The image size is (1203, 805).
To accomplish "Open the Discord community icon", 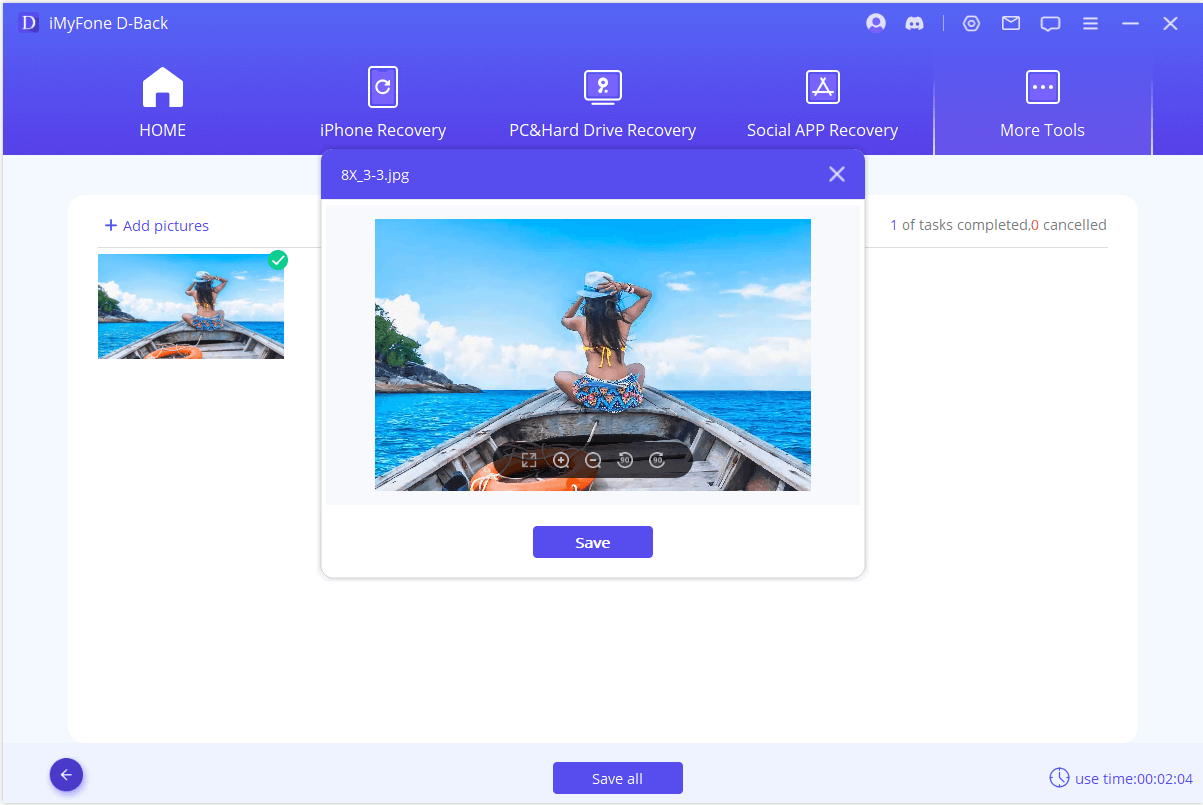I will click(x=914, y=23).
